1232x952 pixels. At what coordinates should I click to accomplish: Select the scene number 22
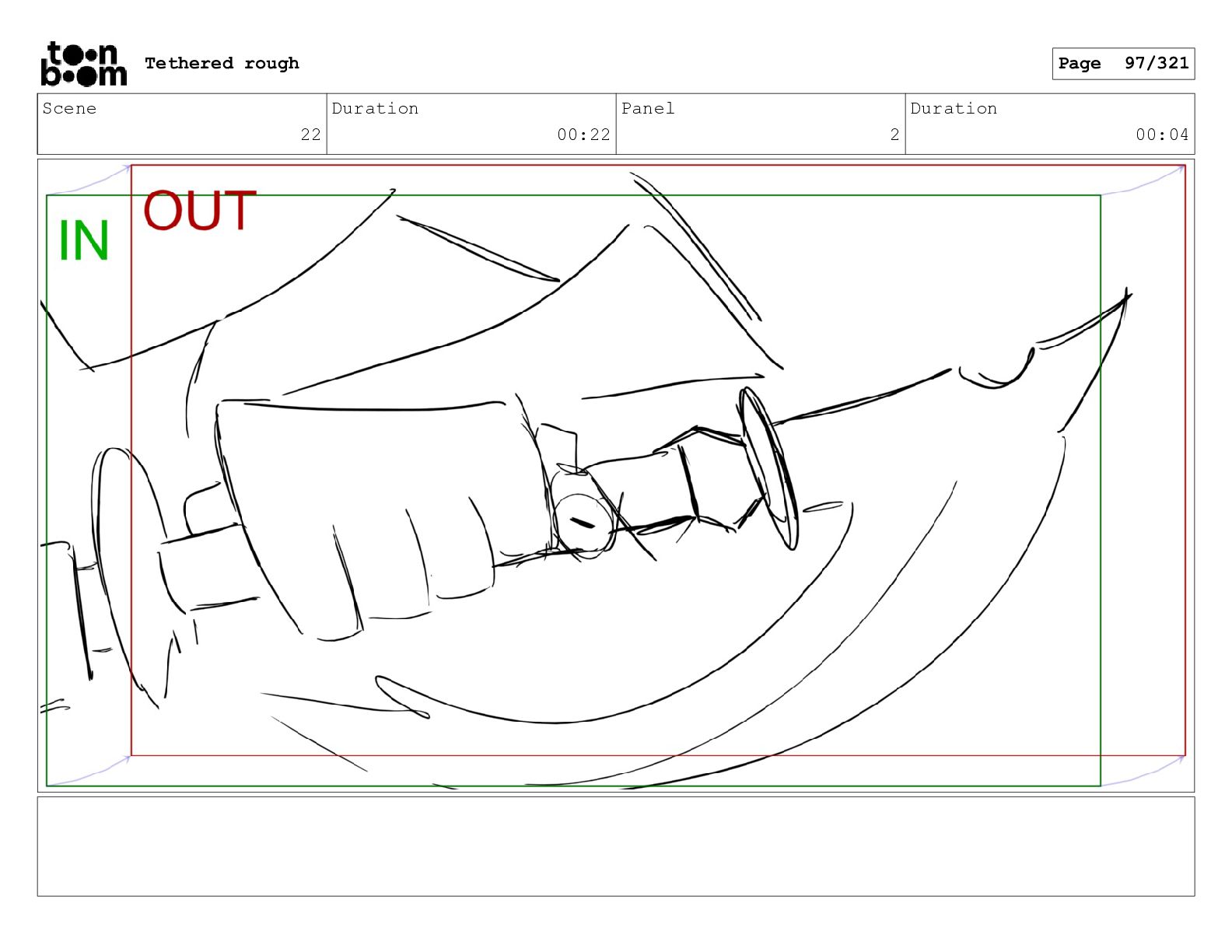click(310, 135)
